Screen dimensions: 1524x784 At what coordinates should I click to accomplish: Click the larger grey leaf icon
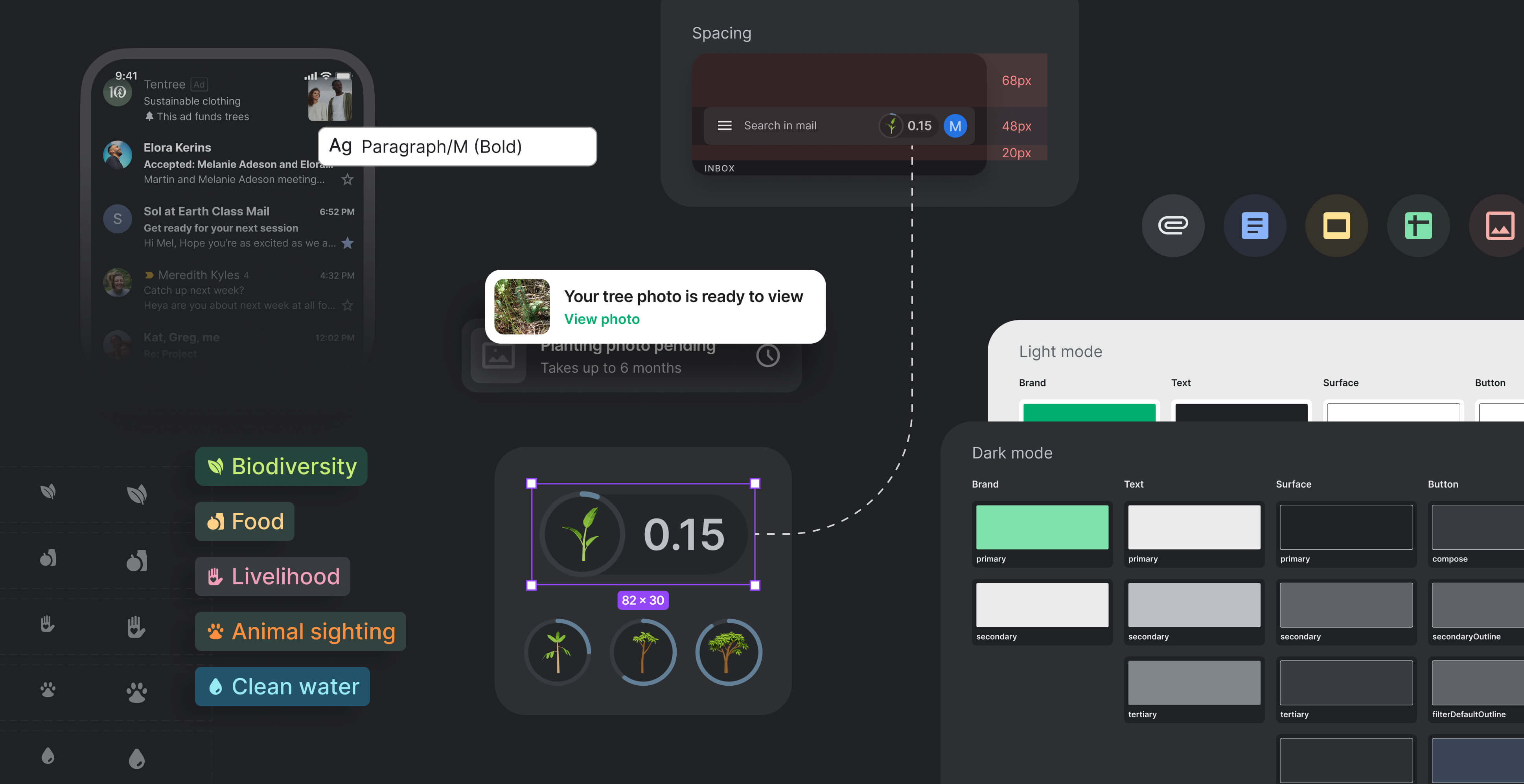coord(137,494)
